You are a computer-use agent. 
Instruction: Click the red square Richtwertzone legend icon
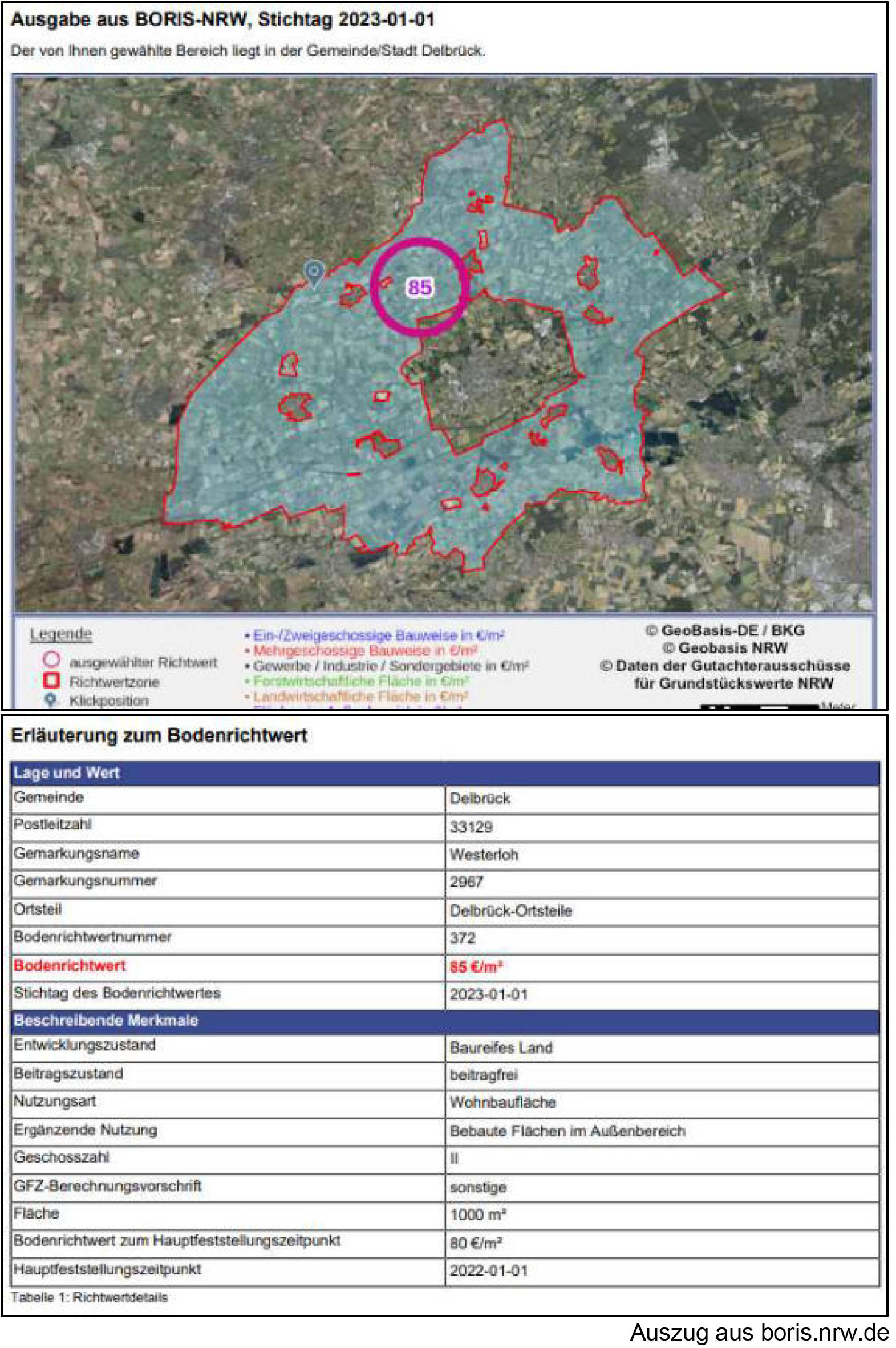point(52,681)
